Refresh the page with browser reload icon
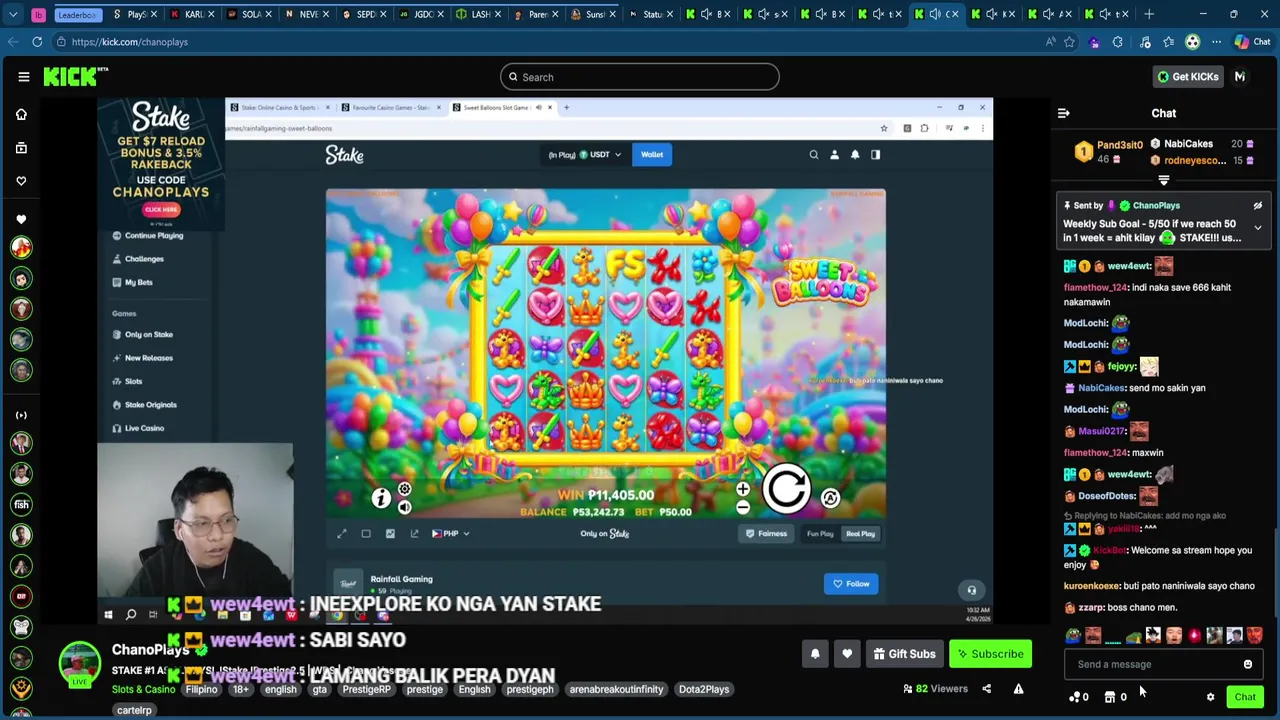The image size is (1280, 720). point(37,42)
